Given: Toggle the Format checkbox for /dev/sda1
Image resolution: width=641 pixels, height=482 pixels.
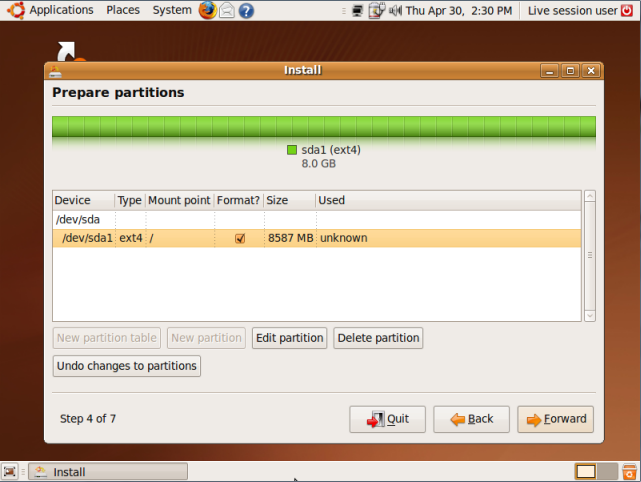Looking at the screenshot, I should pos(240,238).
